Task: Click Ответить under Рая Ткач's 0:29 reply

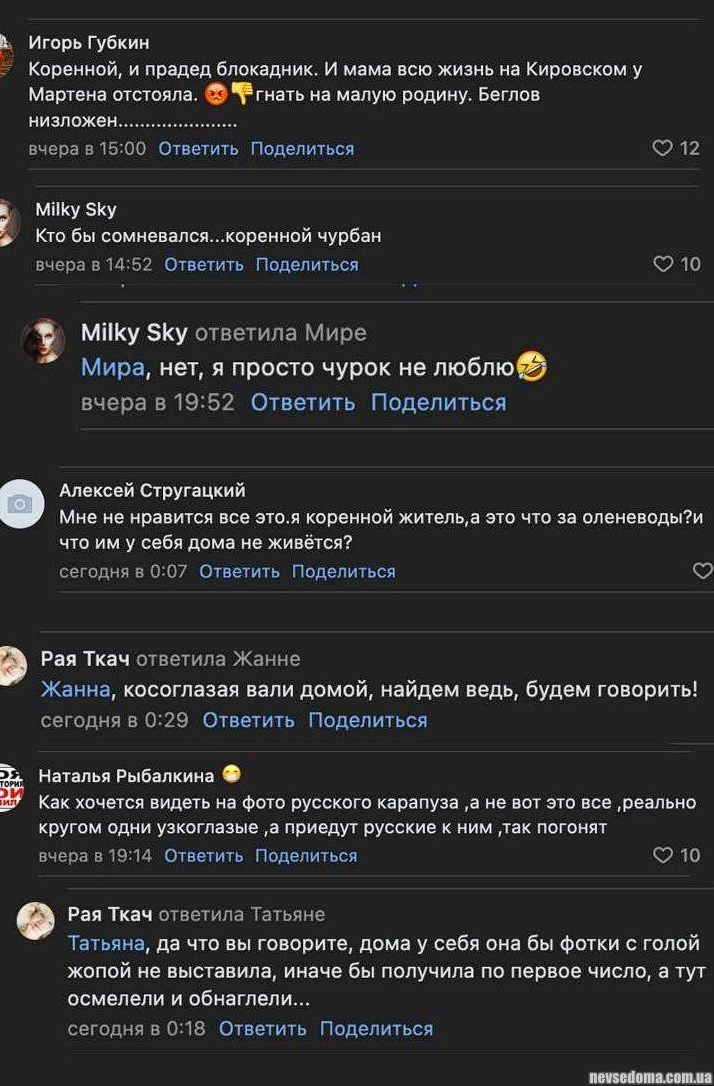Action: 248,720
